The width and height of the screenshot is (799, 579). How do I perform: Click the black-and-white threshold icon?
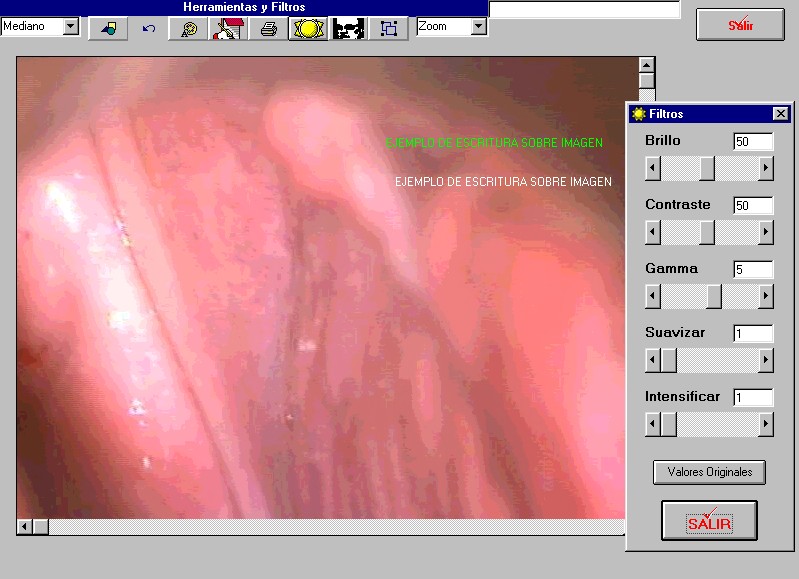[348, 28]
